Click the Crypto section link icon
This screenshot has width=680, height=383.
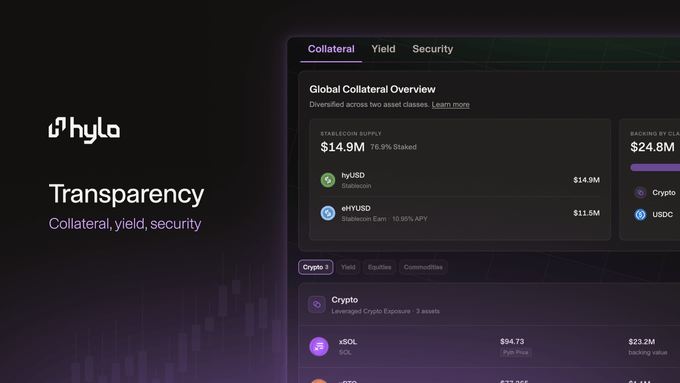[317, 304]
